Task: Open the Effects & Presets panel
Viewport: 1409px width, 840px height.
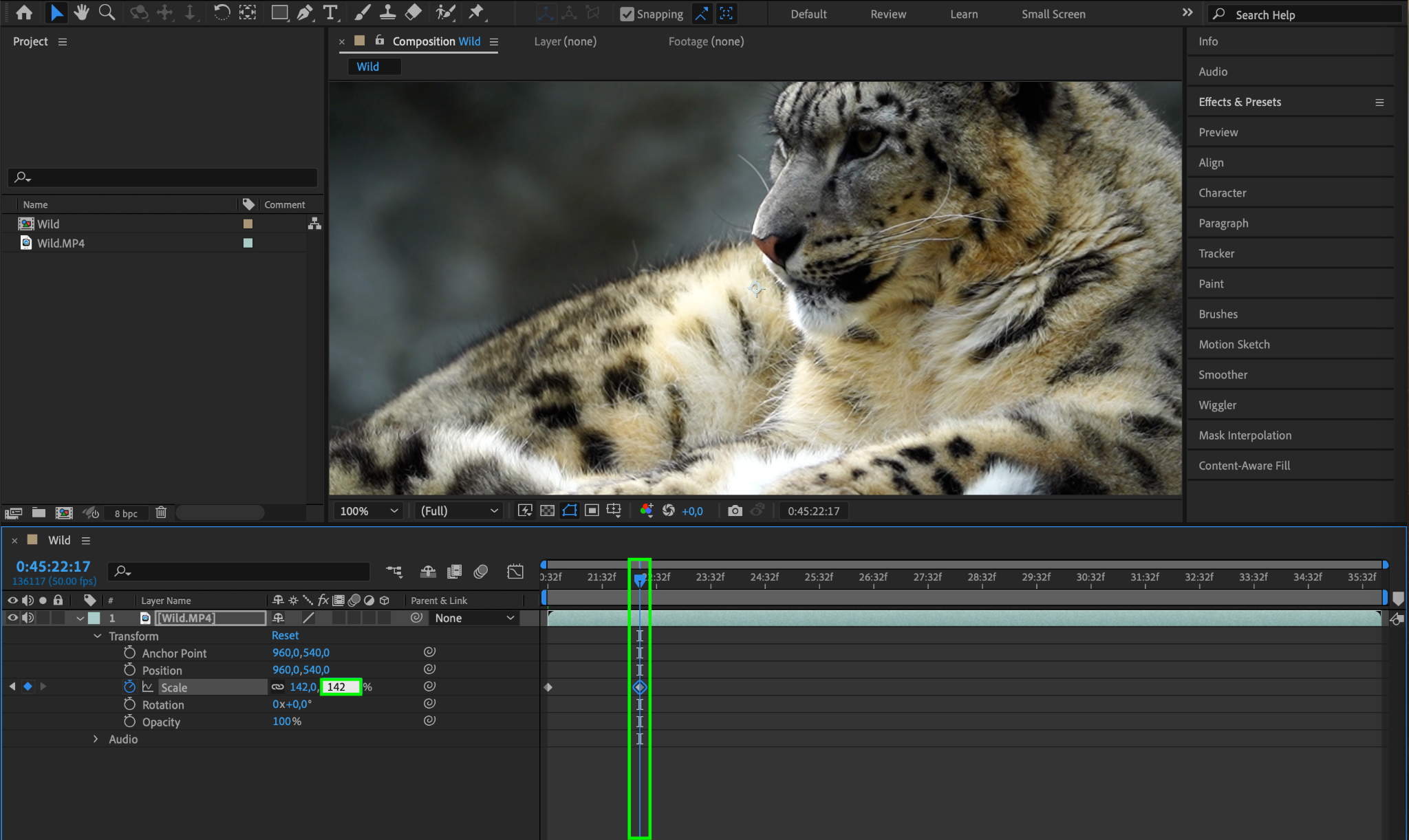Action: (x=1239, y=102)
